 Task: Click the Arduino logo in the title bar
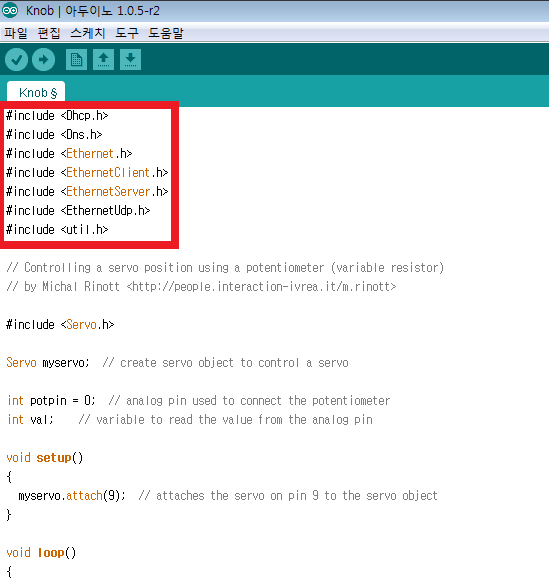click(10, 10)
